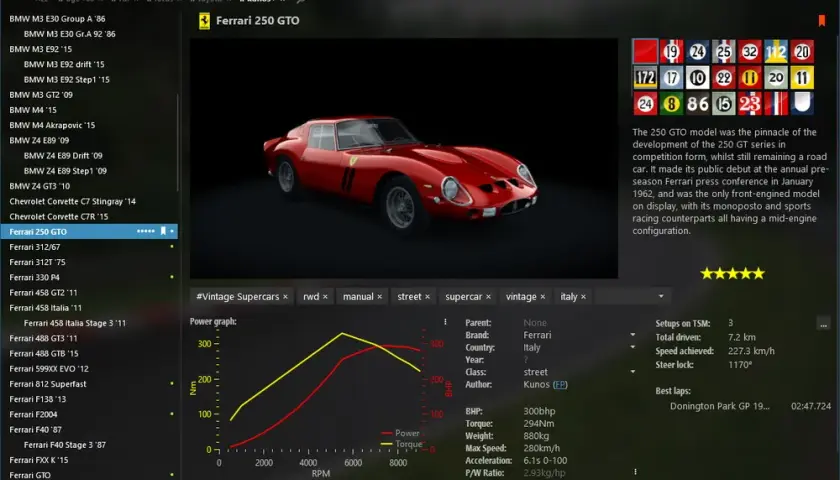This screenshot has width=840, height=480.
Task: Select the red number 20 skin
Action: [802, 51]
